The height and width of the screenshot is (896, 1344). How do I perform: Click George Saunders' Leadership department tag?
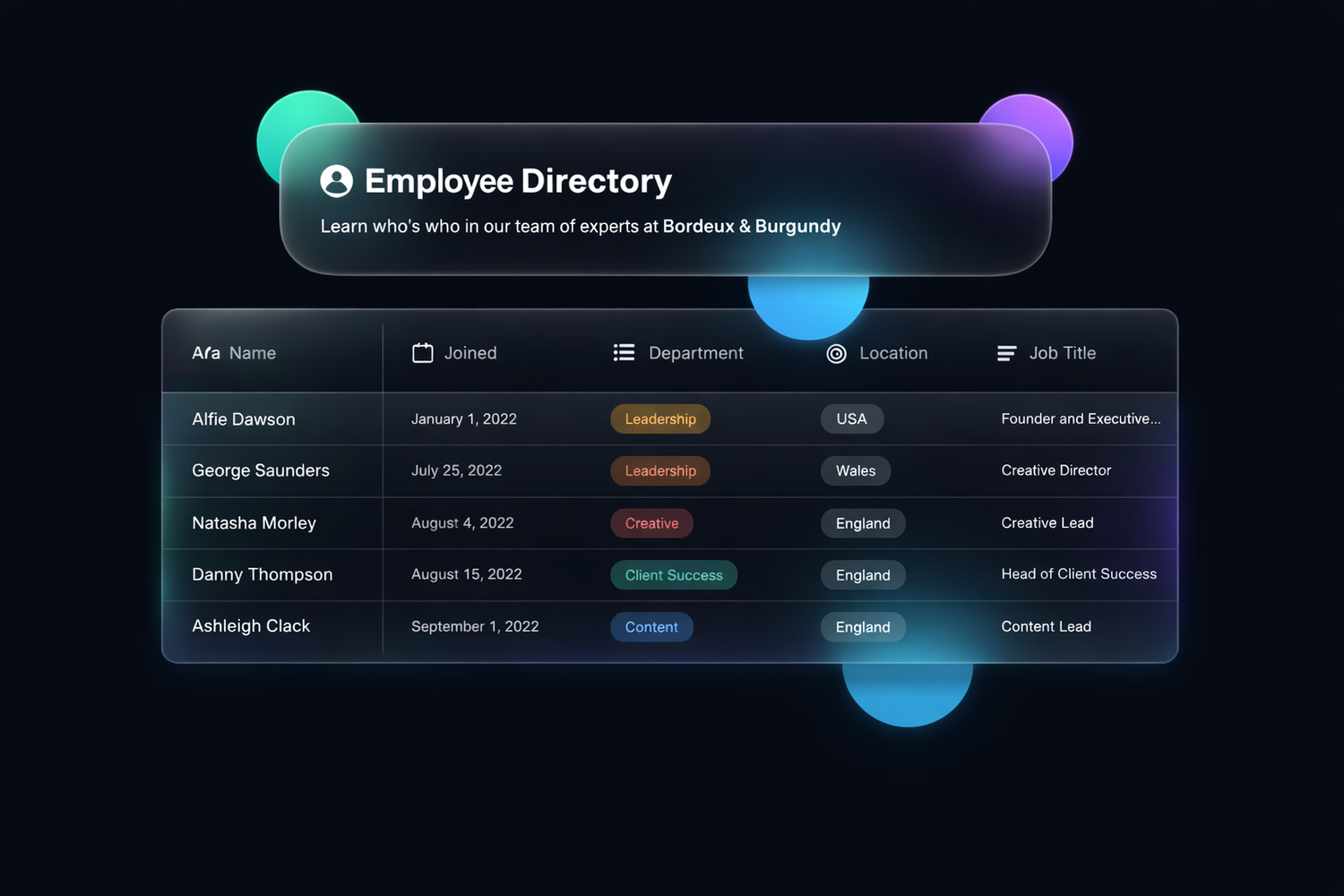660,470
